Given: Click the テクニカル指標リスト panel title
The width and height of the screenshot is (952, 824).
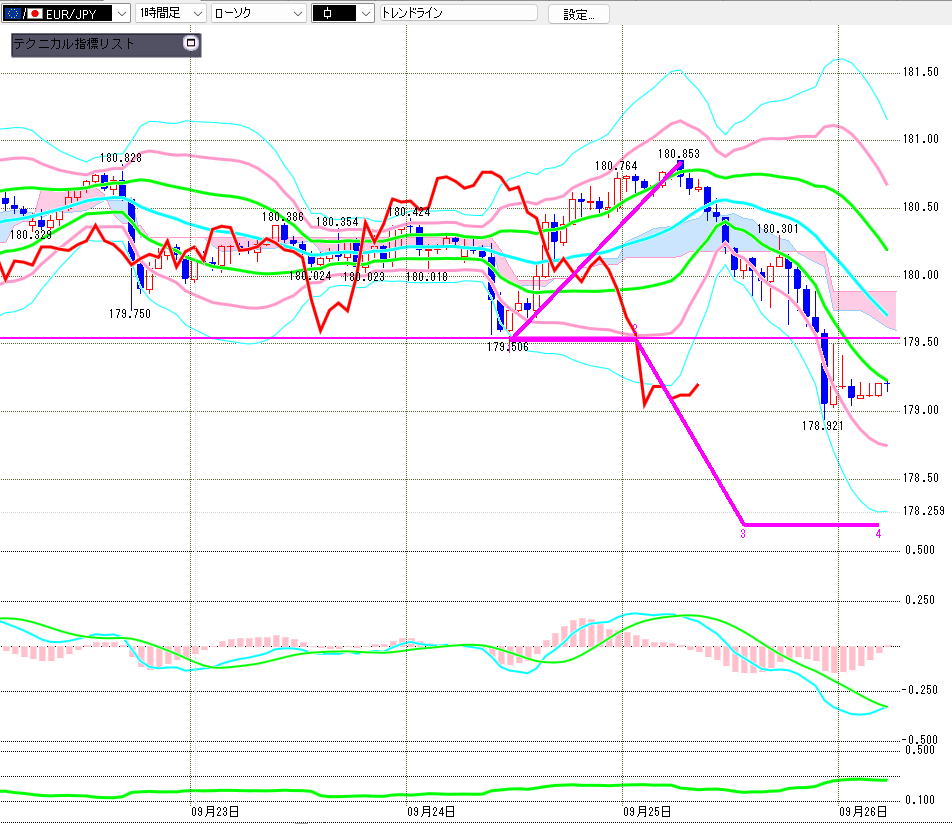Looking at the screenshot, I should coord(74,44).
